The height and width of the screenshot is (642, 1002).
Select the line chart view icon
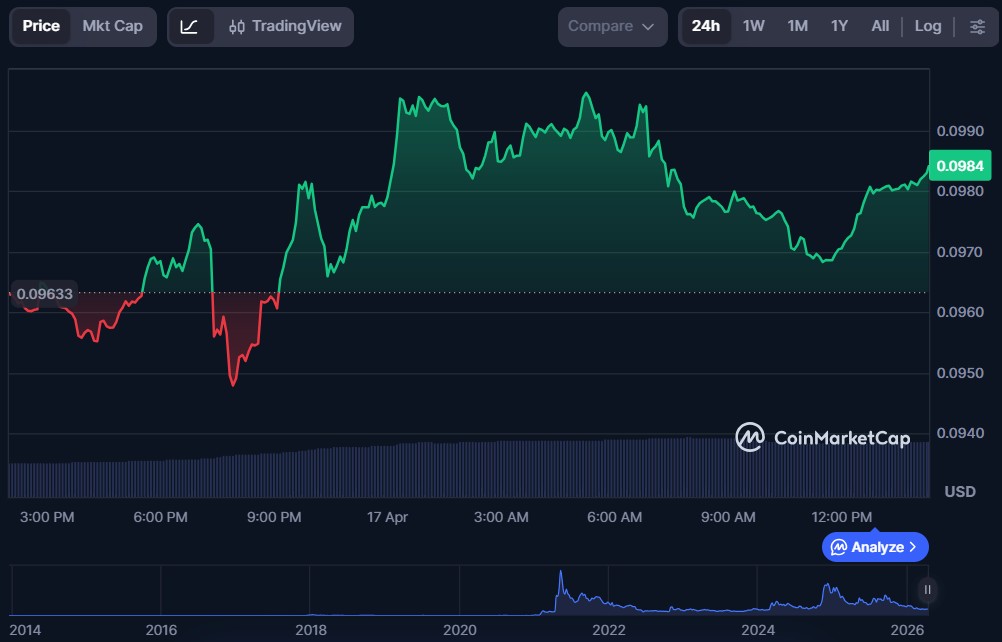tap(190, 26)
